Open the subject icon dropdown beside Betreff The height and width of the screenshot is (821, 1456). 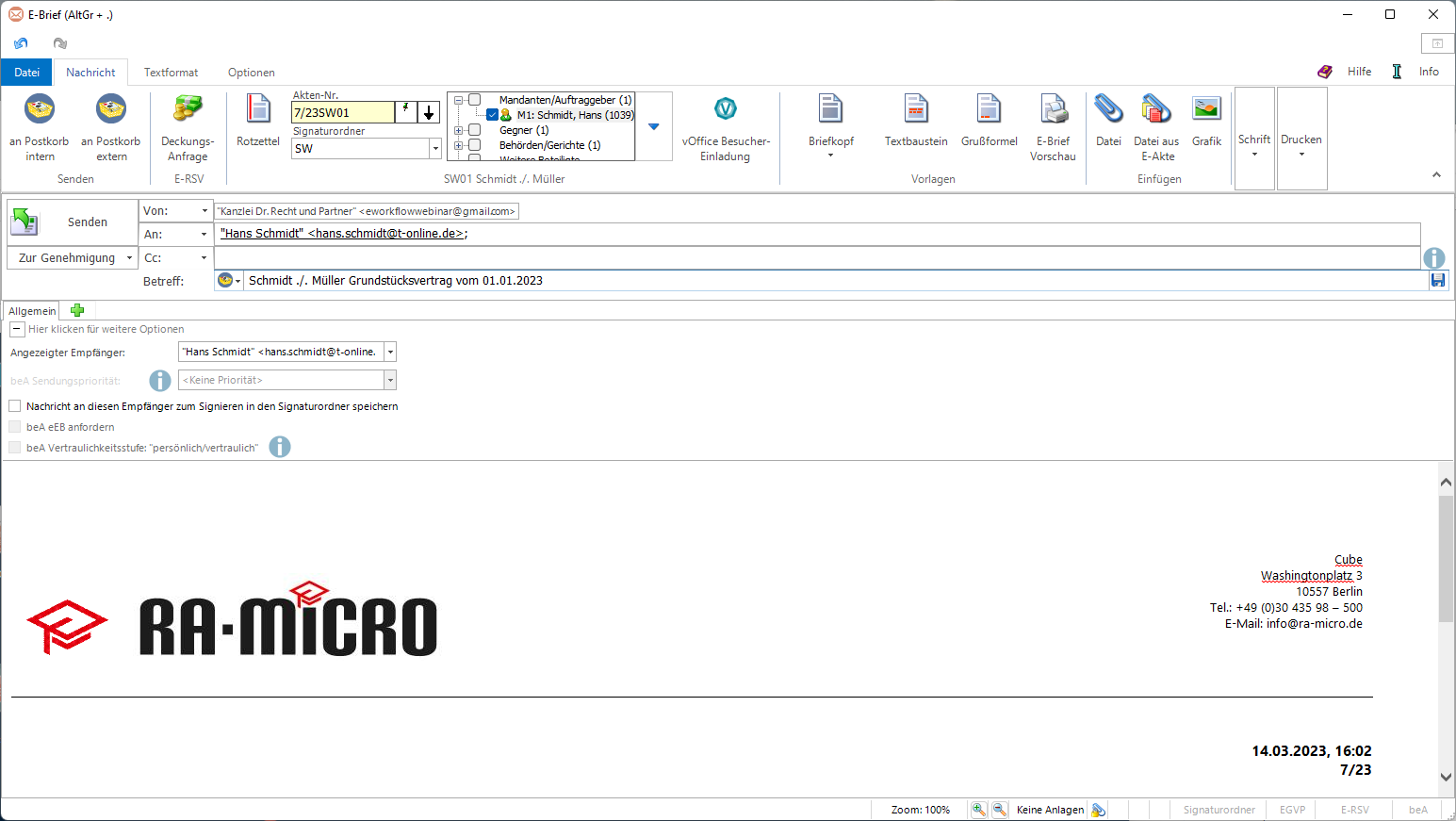(237, 281)
